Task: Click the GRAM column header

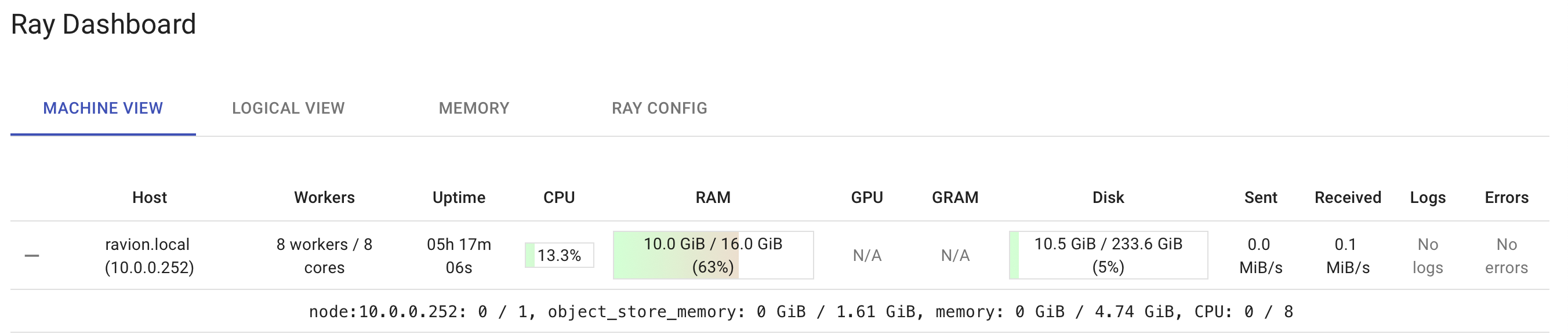Action: [954, 197]
